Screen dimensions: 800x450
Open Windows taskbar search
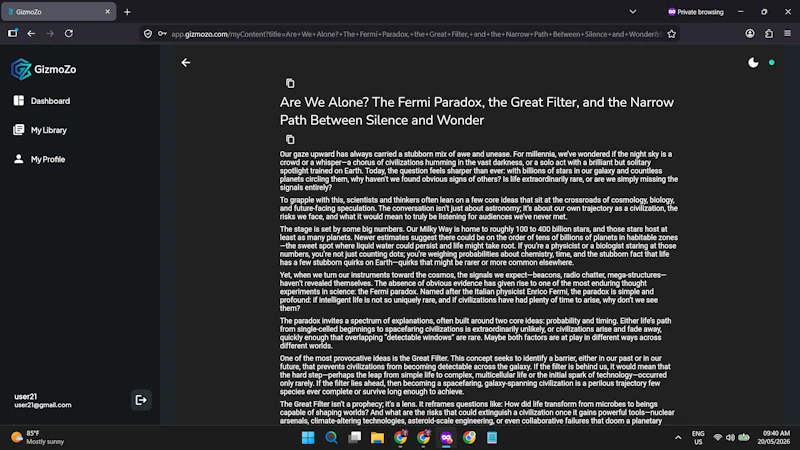point(331,438)
